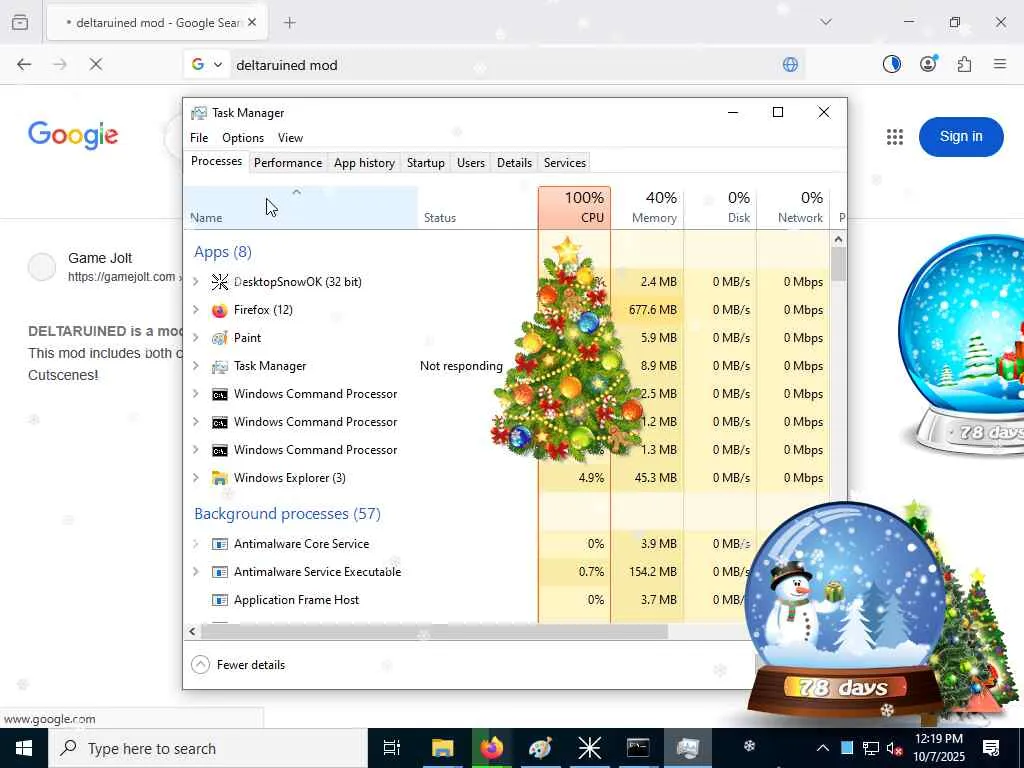Expand Antimalware Service Executable entry

196,572
